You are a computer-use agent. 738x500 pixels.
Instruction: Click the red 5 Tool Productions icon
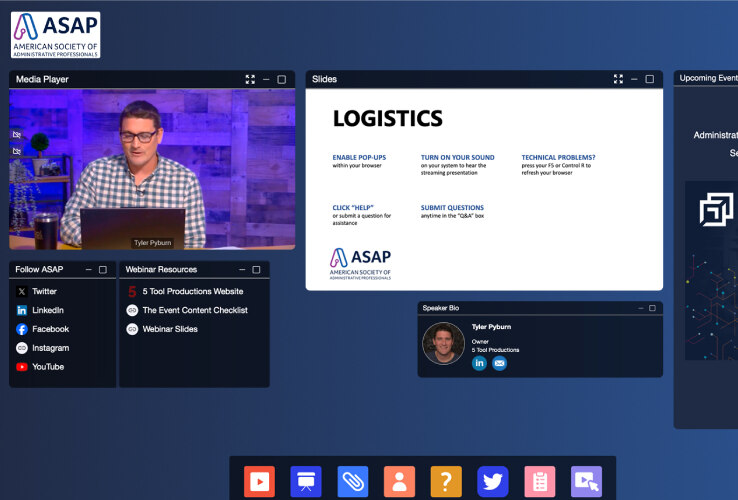[132, 291]
